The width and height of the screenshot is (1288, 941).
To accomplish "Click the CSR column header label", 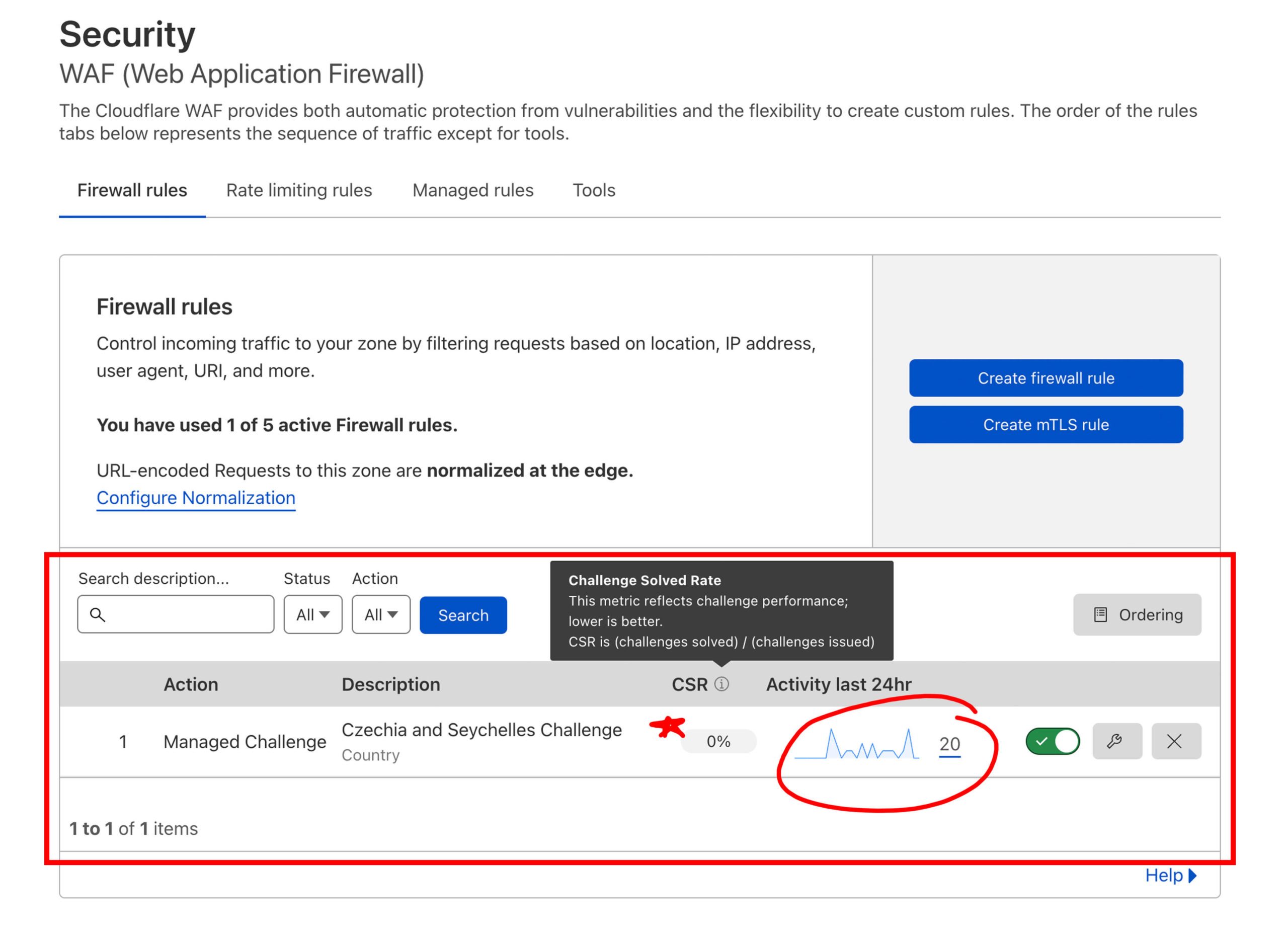I will coord(689,684).
